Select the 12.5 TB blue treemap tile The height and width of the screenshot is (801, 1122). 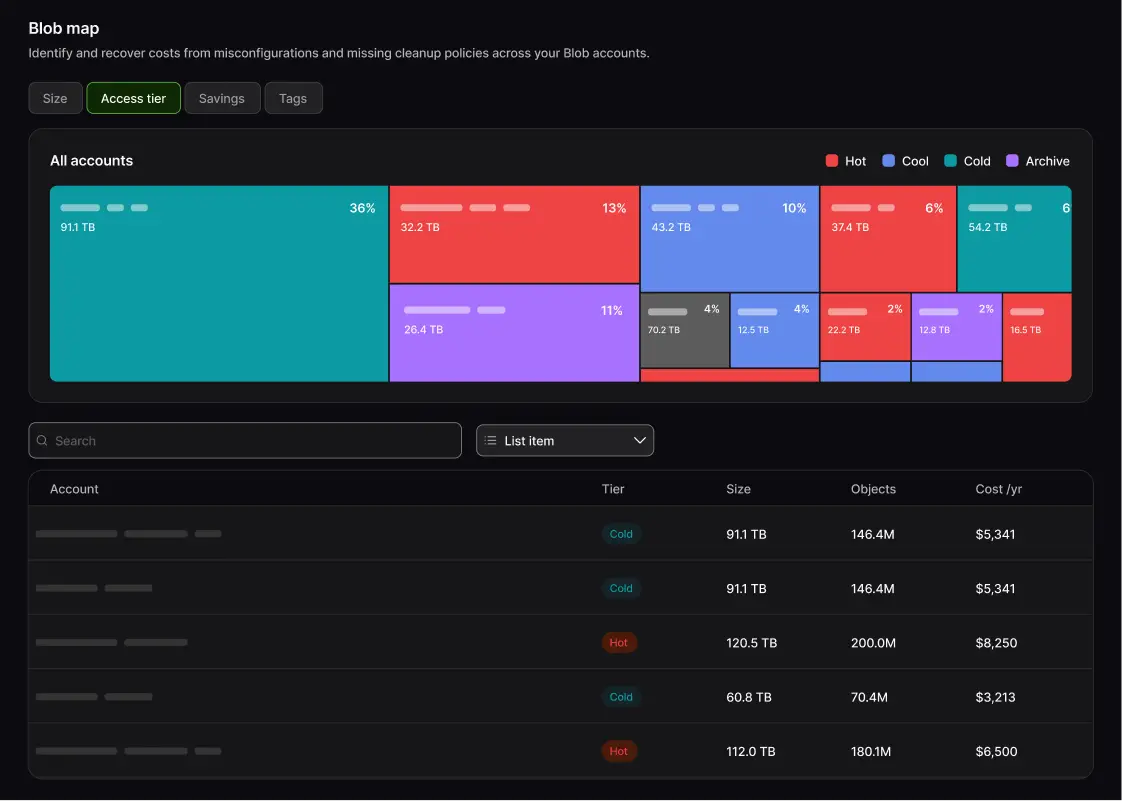pos(775,331)
